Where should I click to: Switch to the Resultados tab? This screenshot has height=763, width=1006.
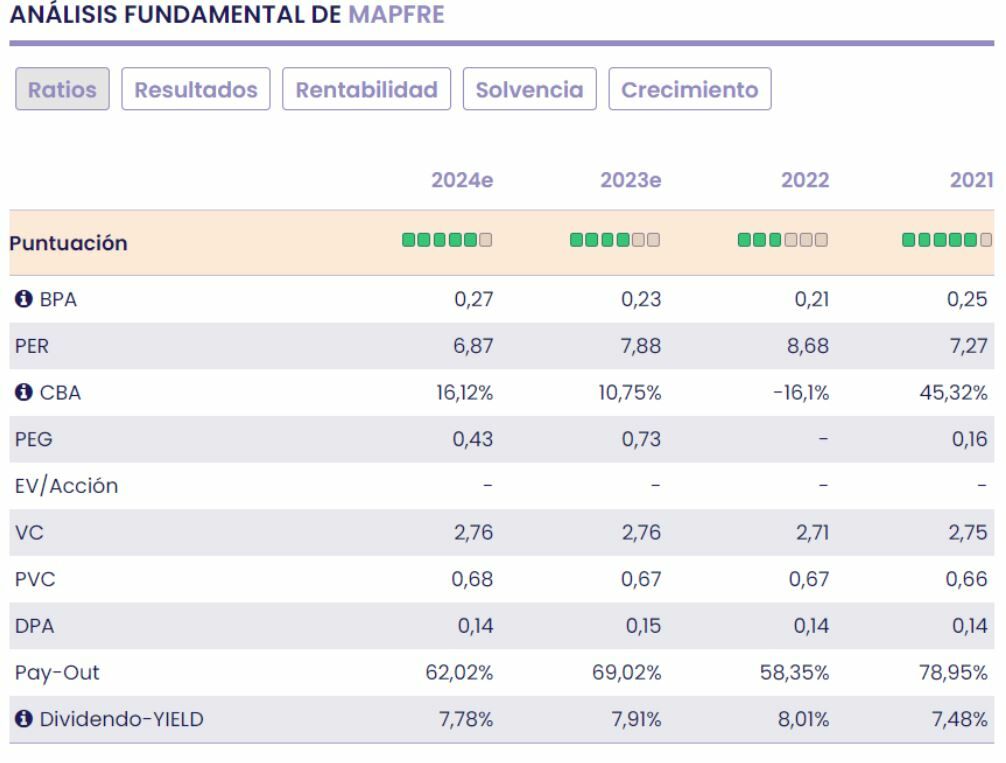click(196, 90)
